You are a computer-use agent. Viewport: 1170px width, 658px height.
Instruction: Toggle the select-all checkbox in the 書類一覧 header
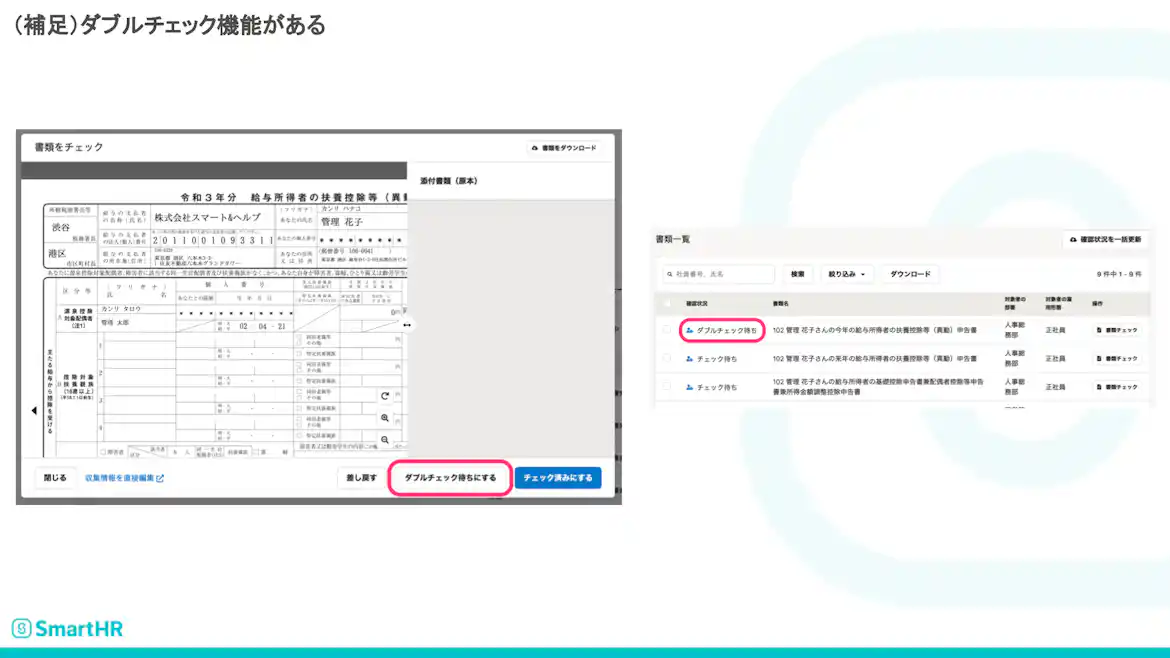pos(665,302)
